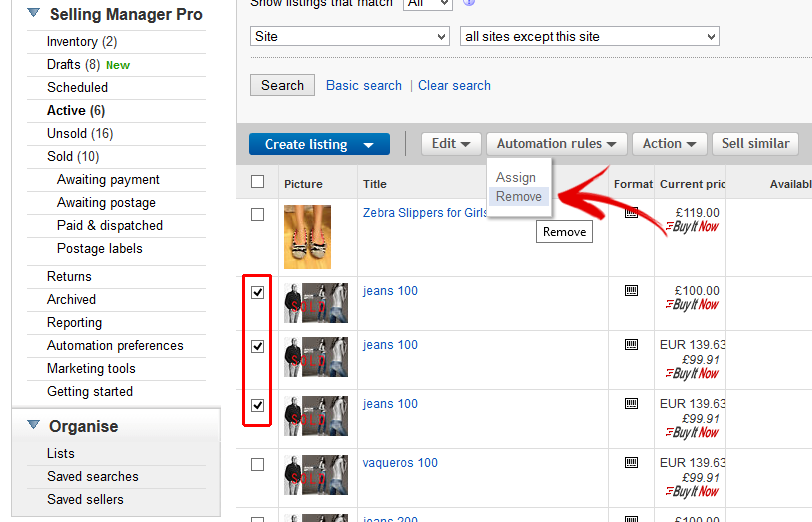This screenshot has height=522, width=812.
Task: Choose Assign in Automation rules menu
Action: point(516,177)
